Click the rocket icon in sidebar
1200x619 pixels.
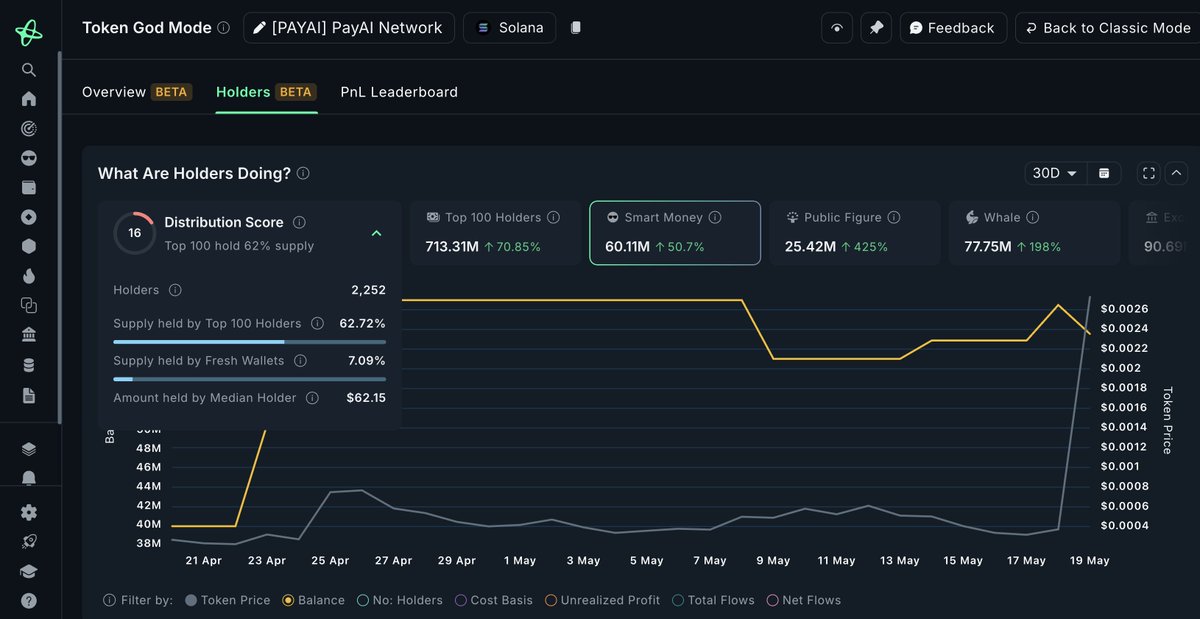[x=29, y=541]
